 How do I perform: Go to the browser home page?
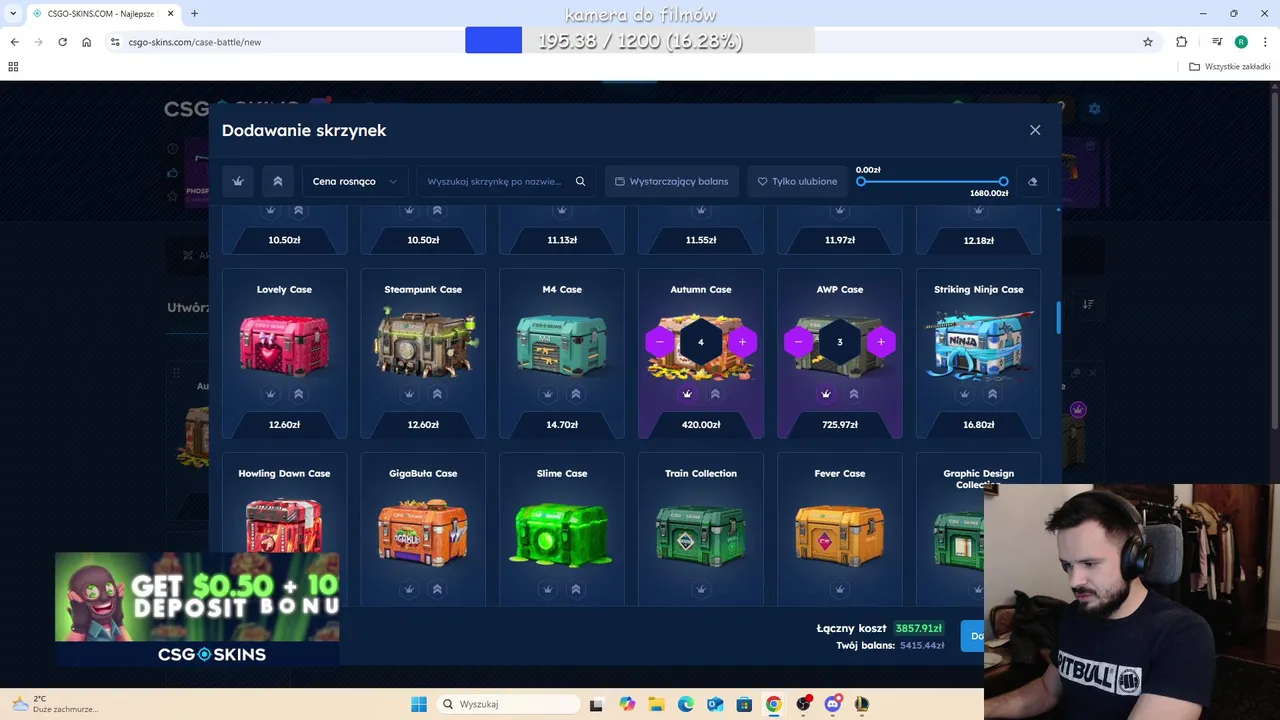(x=87, y=42)
